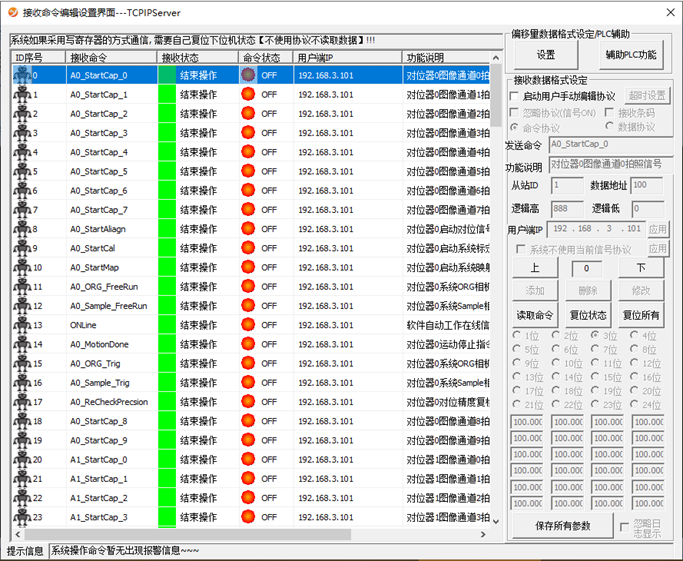Toggle the 忽略日志显示 checkbox
The height and width of the screenshot is (561, 683).
click(x=625, y=525)
